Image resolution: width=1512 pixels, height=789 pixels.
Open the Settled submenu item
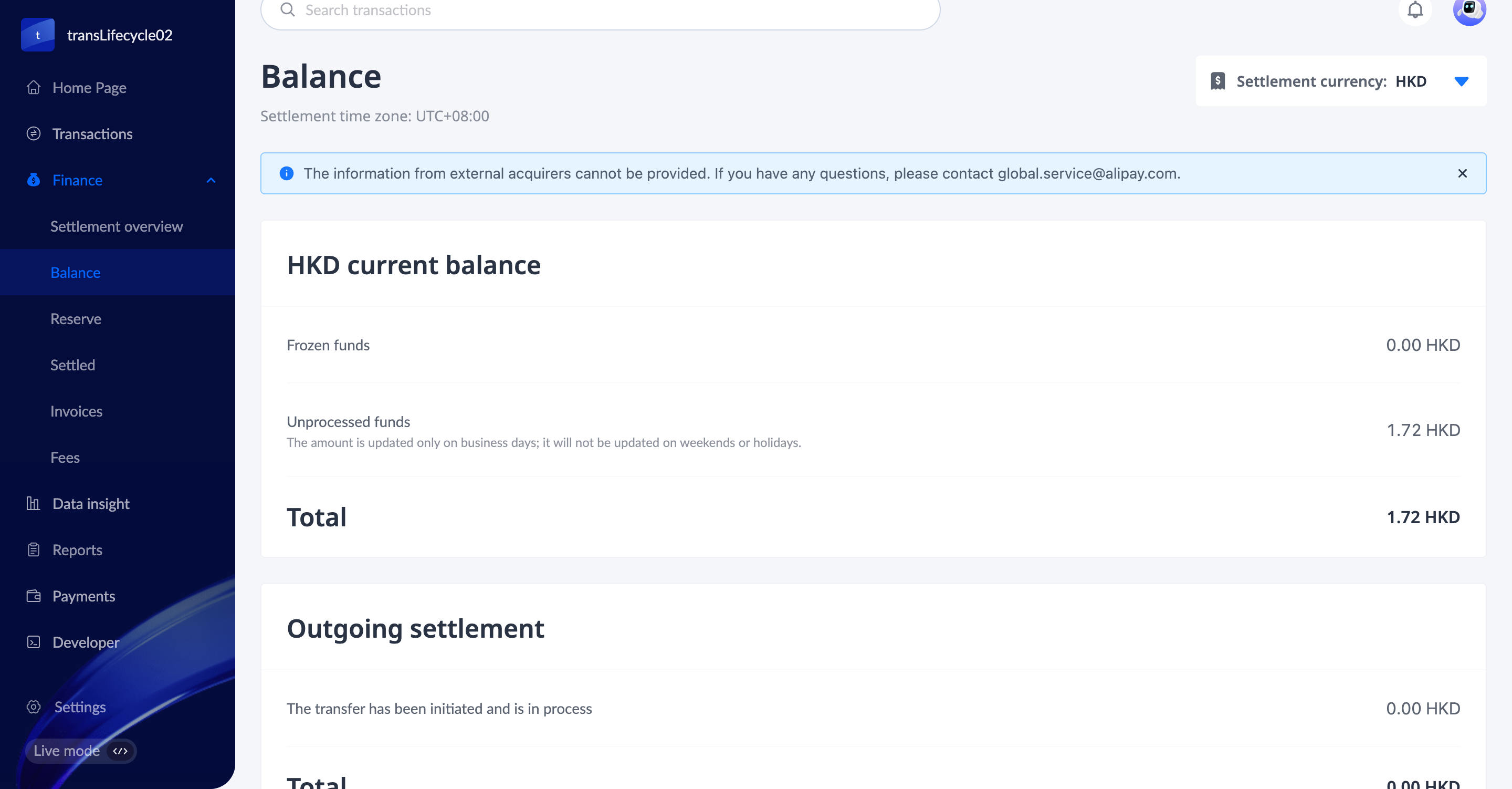point(72,365)
